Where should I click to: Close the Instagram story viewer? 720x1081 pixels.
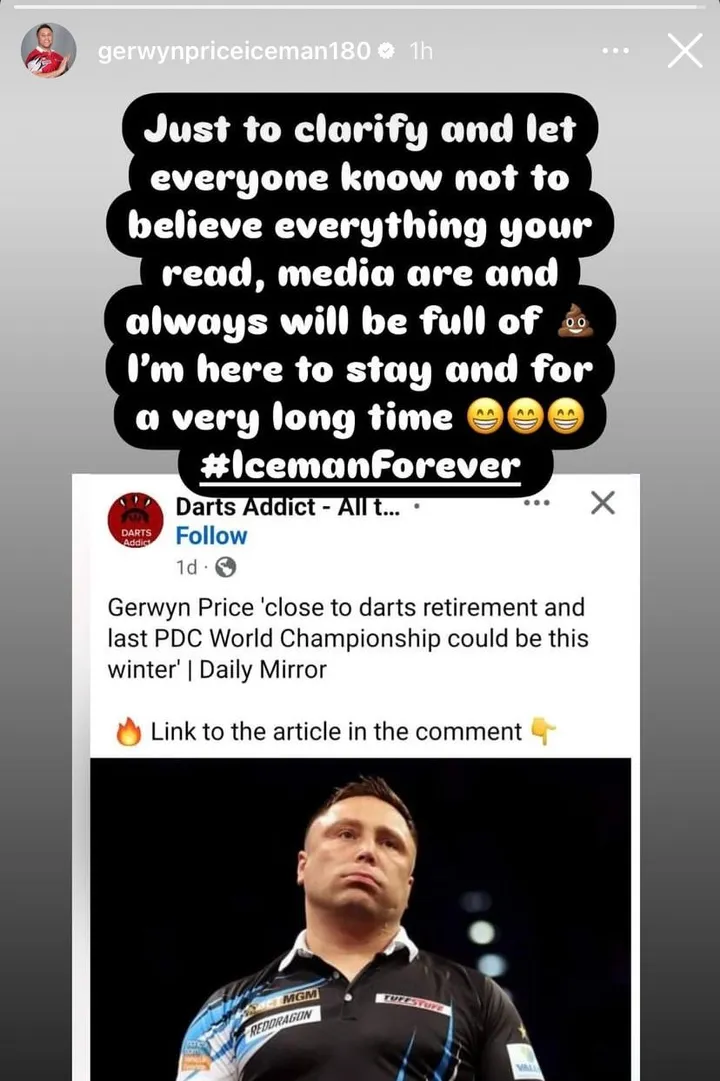pyautogui.click(x=684, y=50)
